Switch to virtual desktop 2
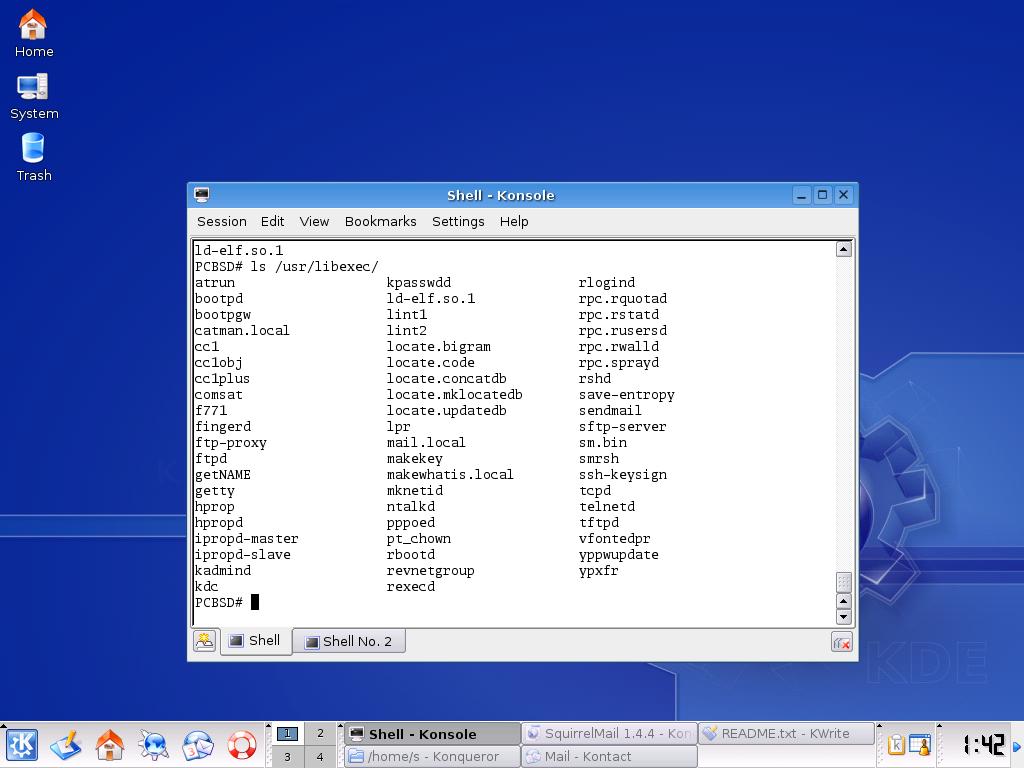Image resolution: width=1024 pixels, height=768 pixels. click(320, 733)
